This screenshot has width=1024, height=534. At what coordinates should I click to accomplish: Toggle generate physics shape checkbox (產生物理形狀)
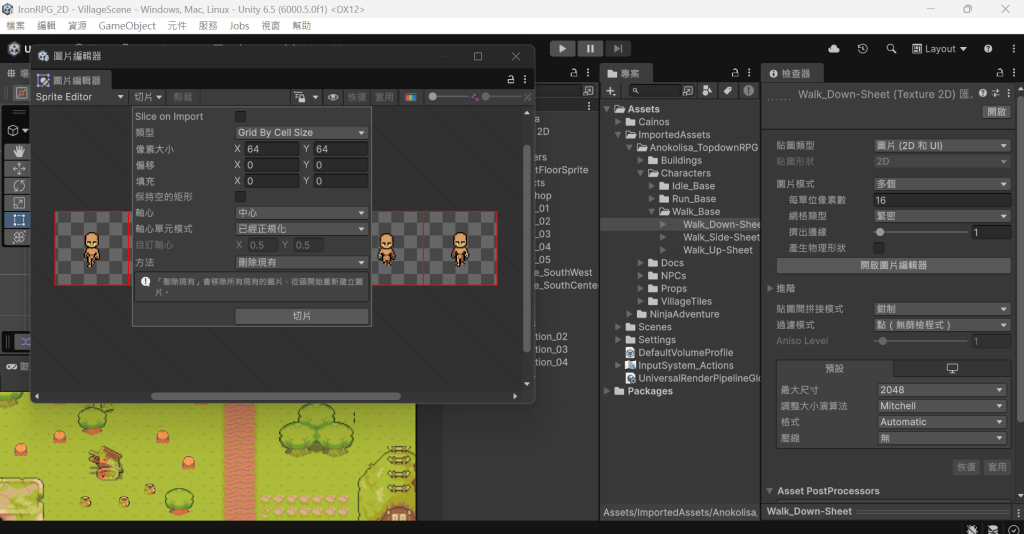(x=879, y=248)
